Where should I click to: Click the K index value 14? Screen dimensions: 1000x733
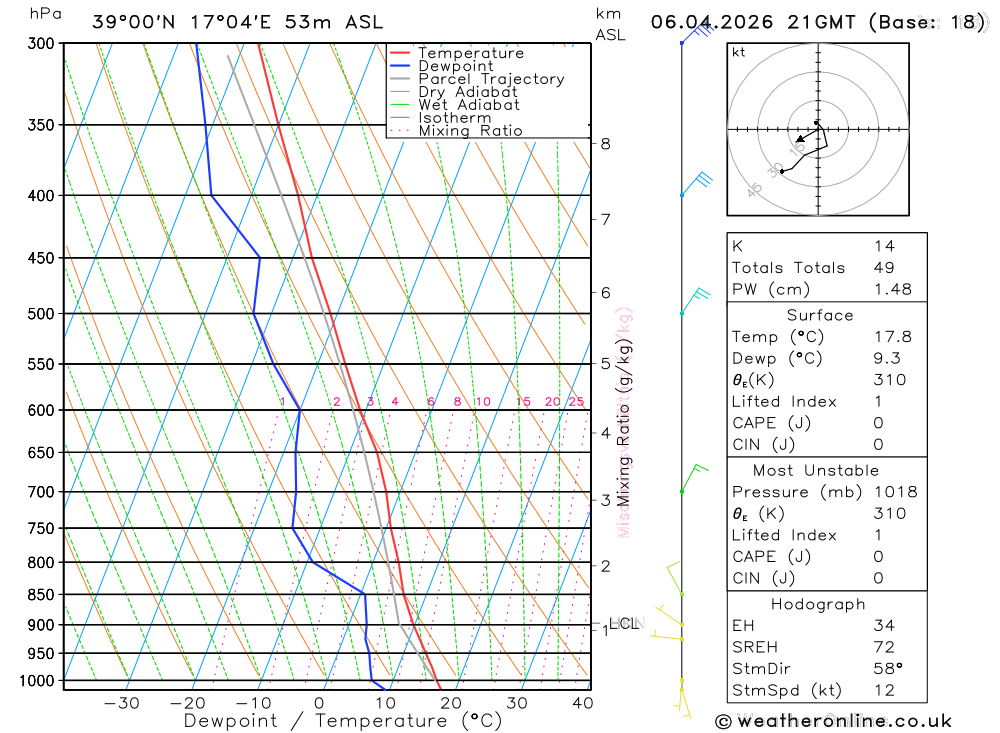tap(885, 246)
